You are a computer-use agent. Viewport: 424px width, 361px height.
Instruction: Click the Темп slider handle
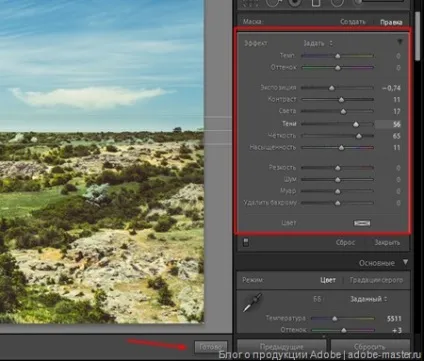338,56
